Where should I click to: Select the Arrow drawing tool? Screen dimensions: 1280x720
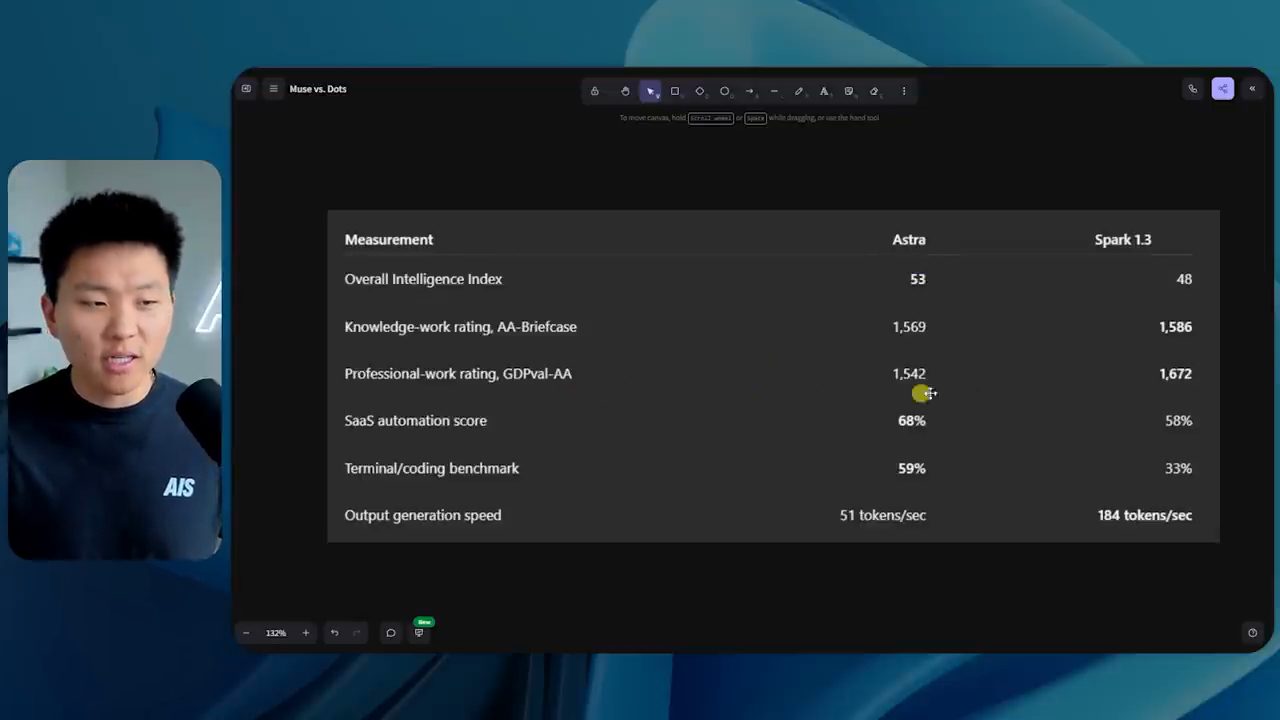[749, 91]
